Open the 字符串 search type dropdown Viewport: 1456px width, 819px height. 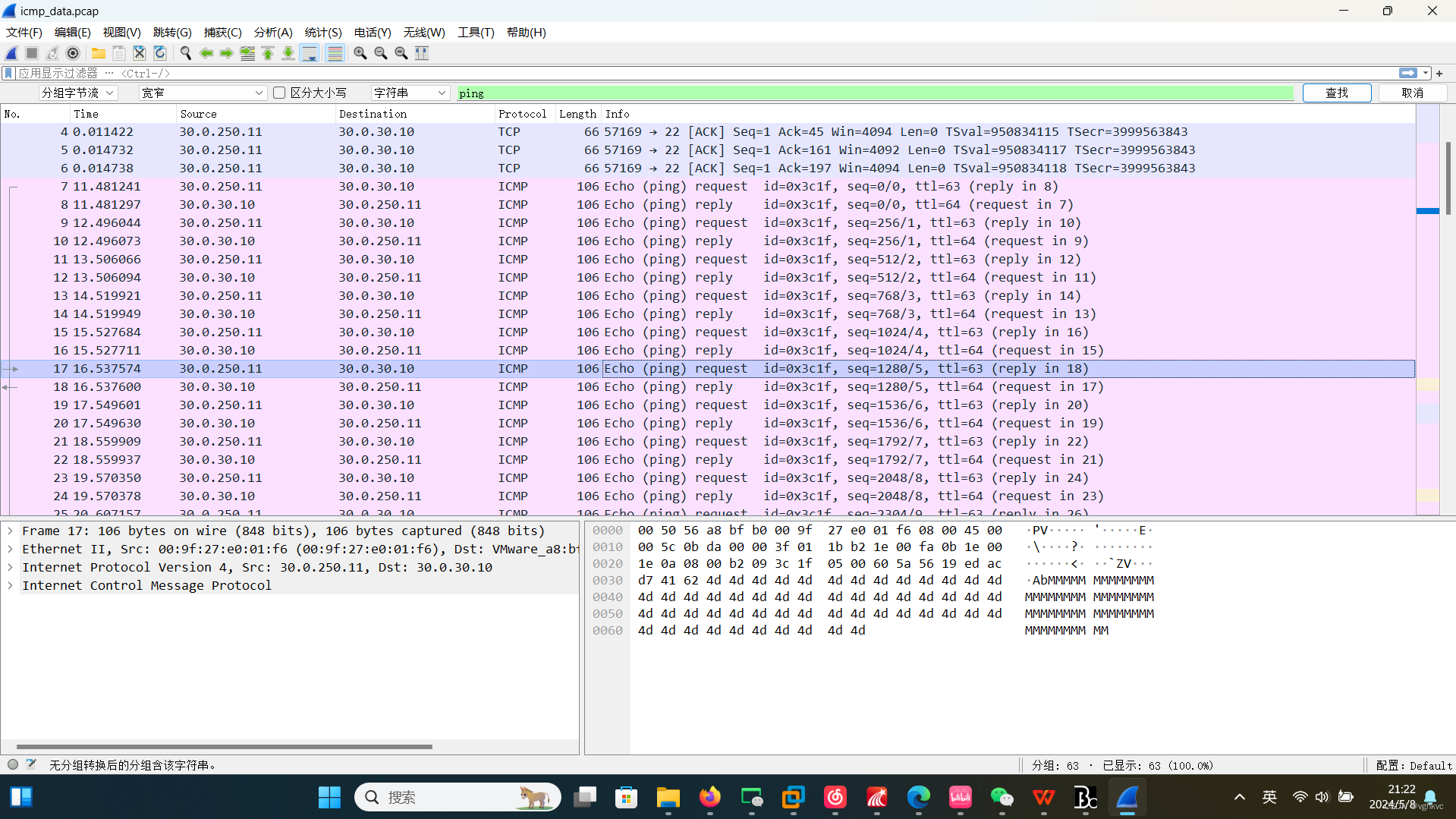pos(409,93)
